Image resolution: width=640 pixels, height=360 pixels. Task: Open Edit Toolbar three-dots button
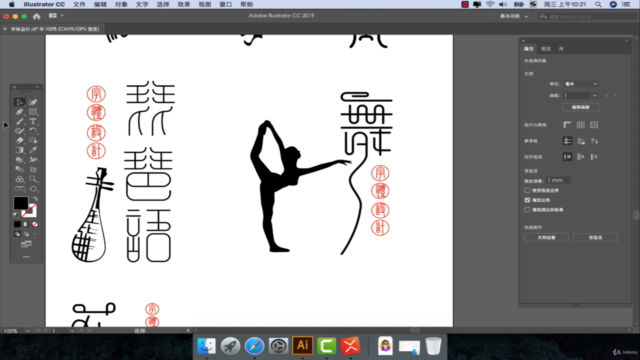(26, 257)
